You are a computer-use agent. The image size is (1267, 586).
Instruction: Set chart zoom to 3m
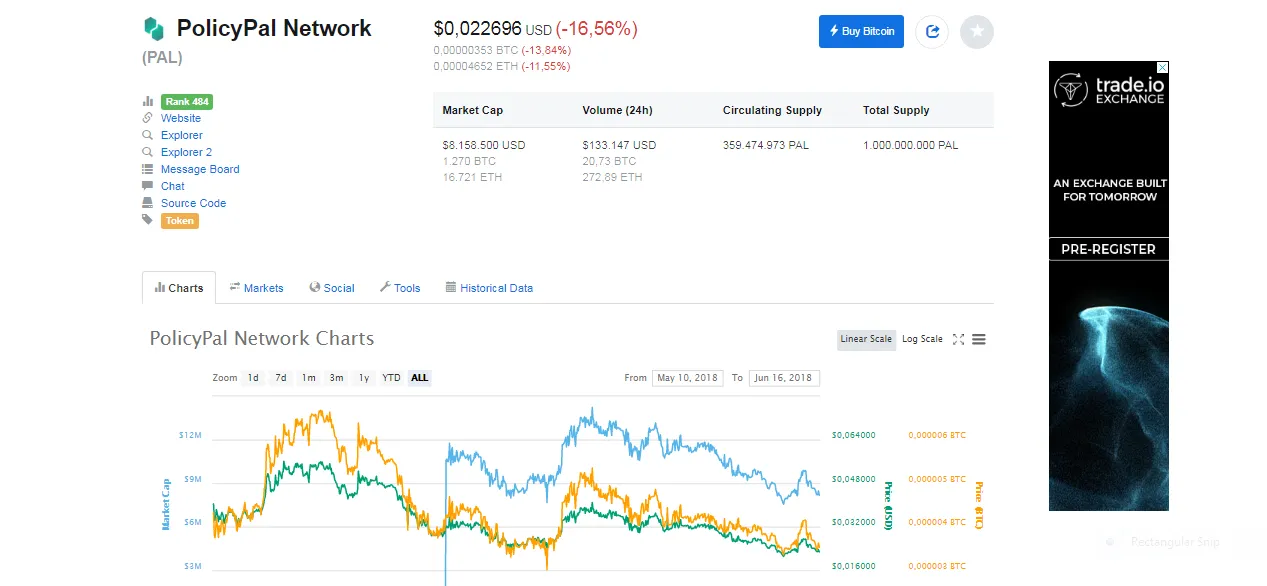click(x=337, y=378)
